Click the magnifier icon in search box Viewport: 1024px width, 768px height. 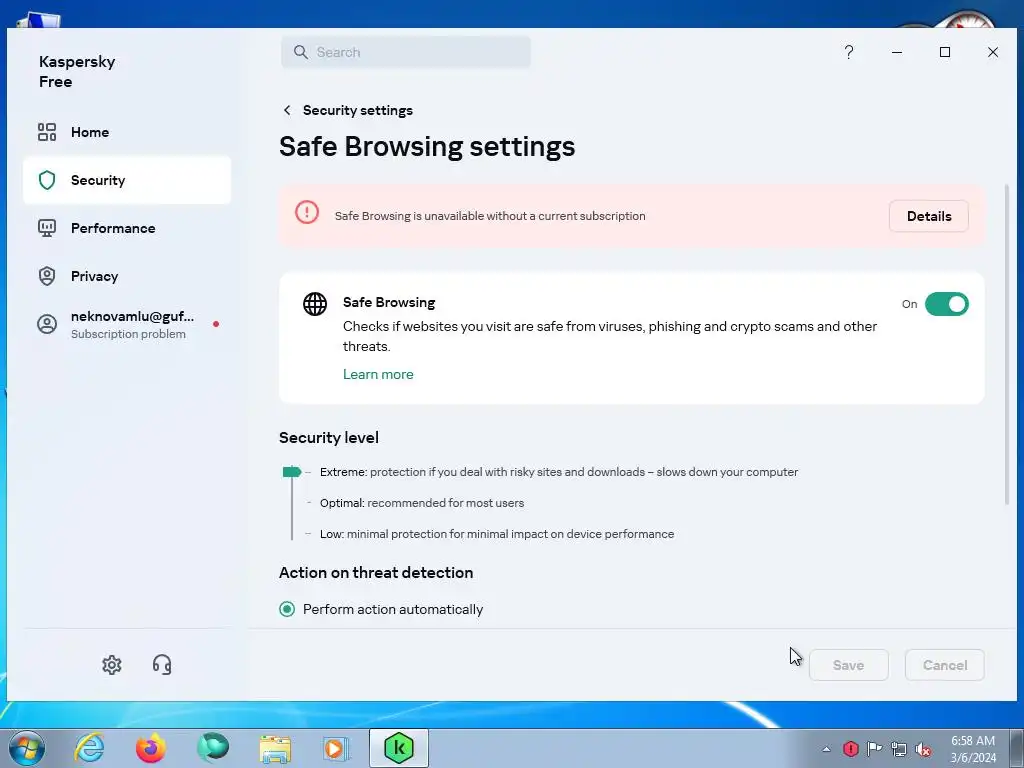coord(300,52)
